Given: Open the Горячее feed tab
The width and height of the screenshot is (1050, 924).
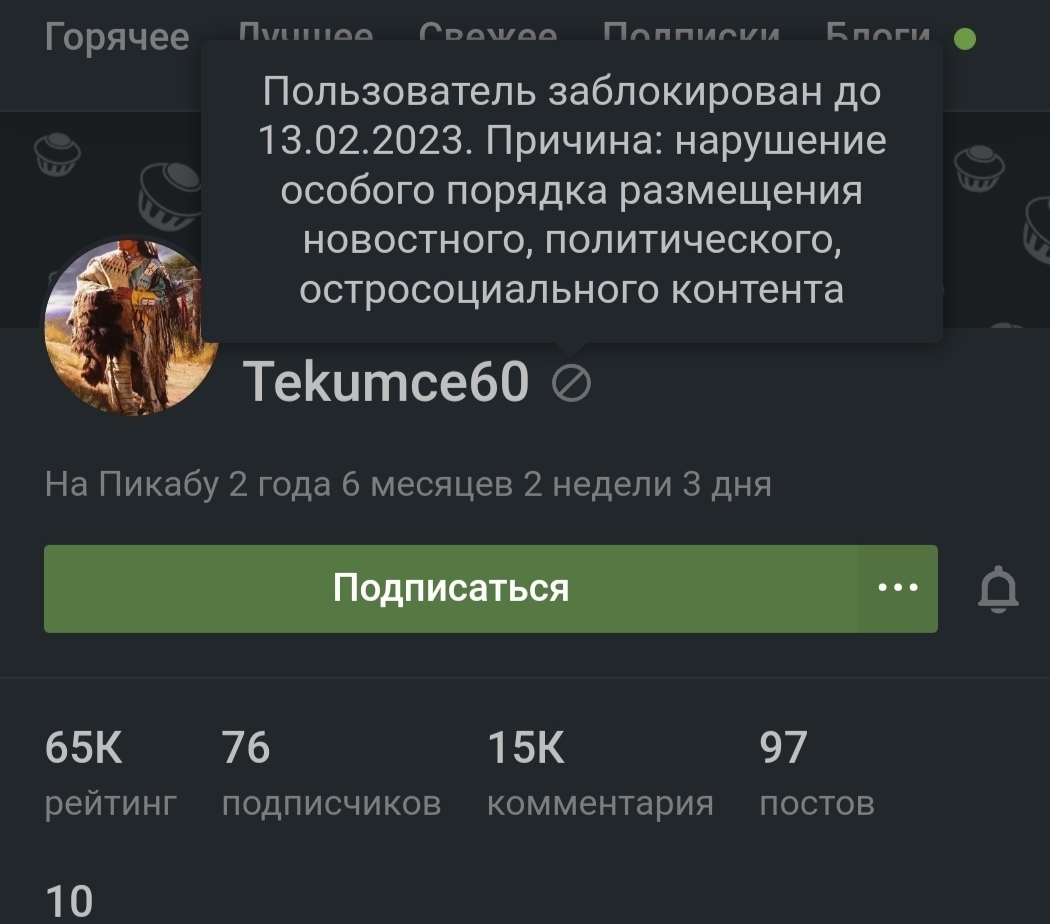Looking at the screenshot, I should tap(117, 37).
